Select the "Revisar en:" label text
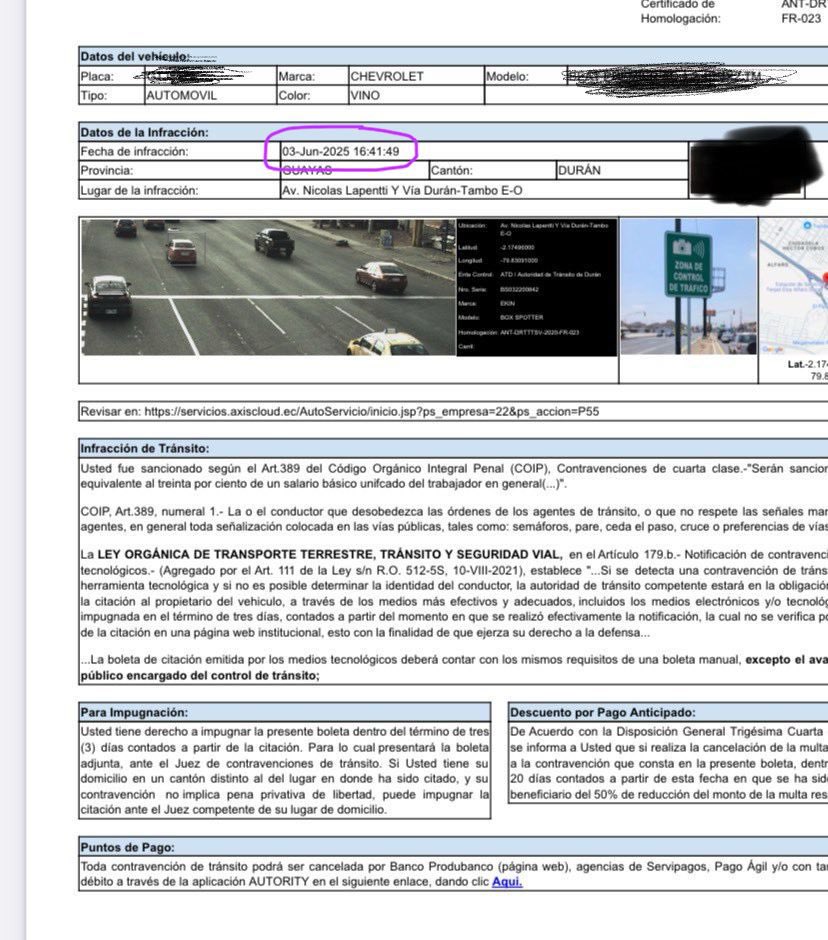Screen dimensions: 828x940 pyautogui.click(x=111, y=412)
